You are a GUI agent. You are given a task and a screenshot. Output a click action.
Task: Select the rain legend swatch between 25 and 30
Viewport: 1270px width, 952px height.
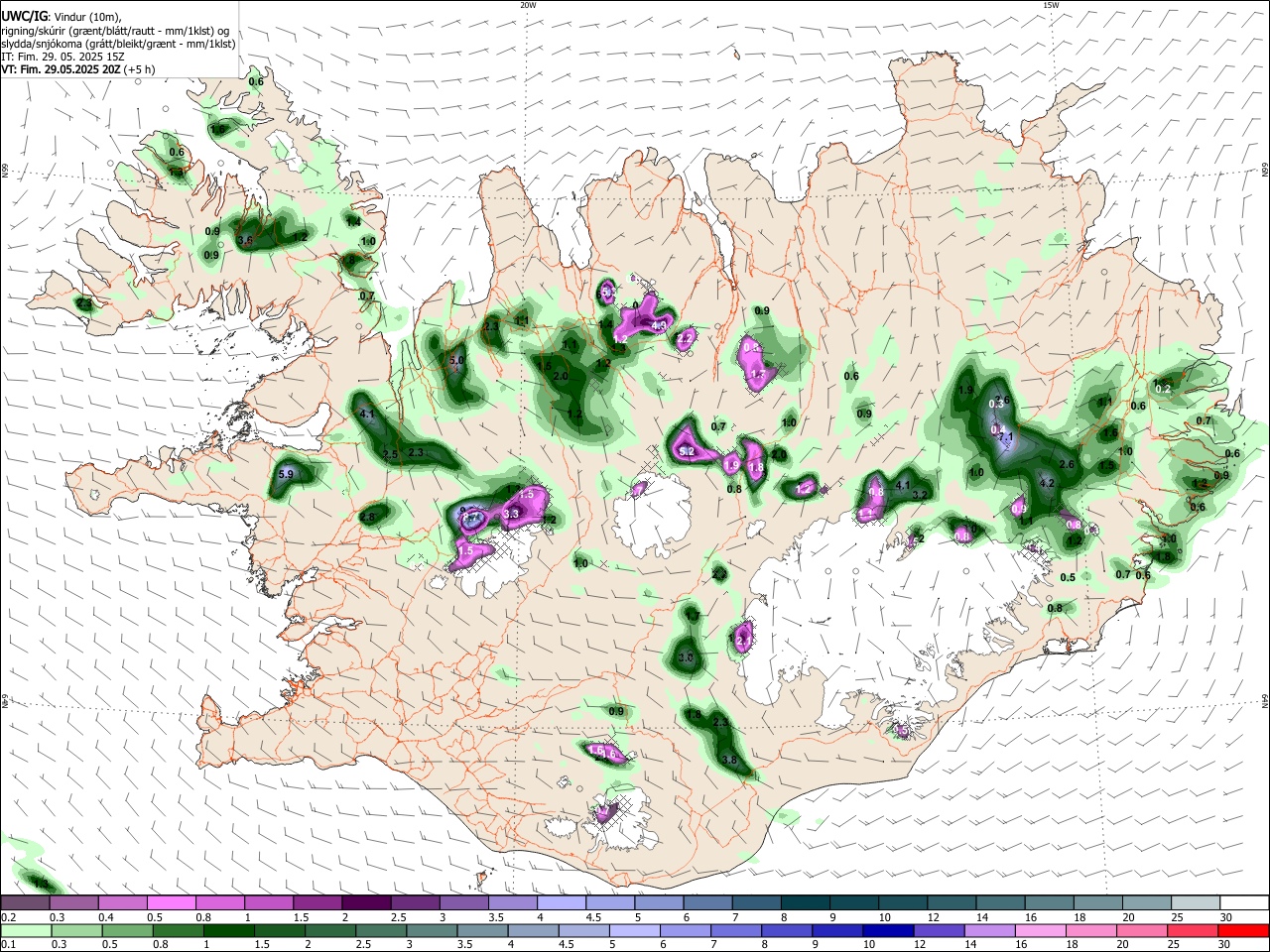click(1194, 931)
